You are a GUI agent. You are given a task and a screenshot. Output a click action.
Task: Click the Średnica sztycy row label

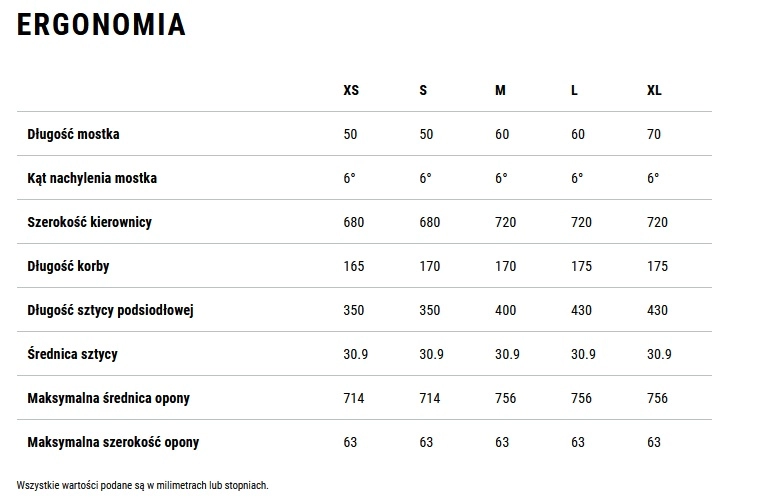click(72, 354)
